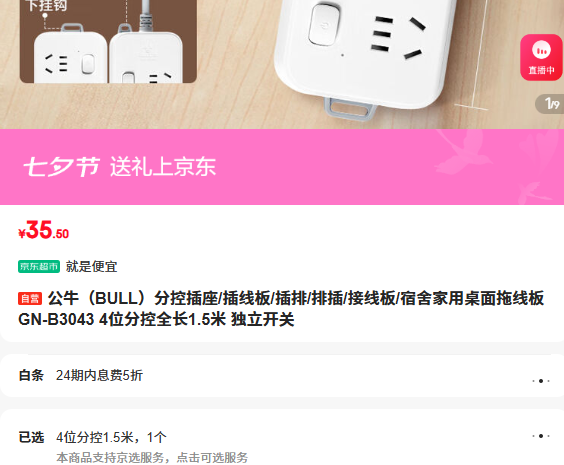Viewport: 564px width, 465px height.
Task: Open the 已选 row three-dot more icon
Action: pos(541,436)
